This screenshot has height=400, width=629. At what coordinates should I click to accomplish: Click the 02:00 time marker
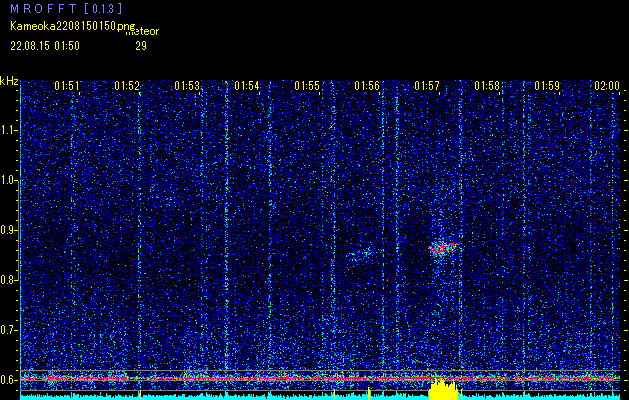click(x=607, y=85)
